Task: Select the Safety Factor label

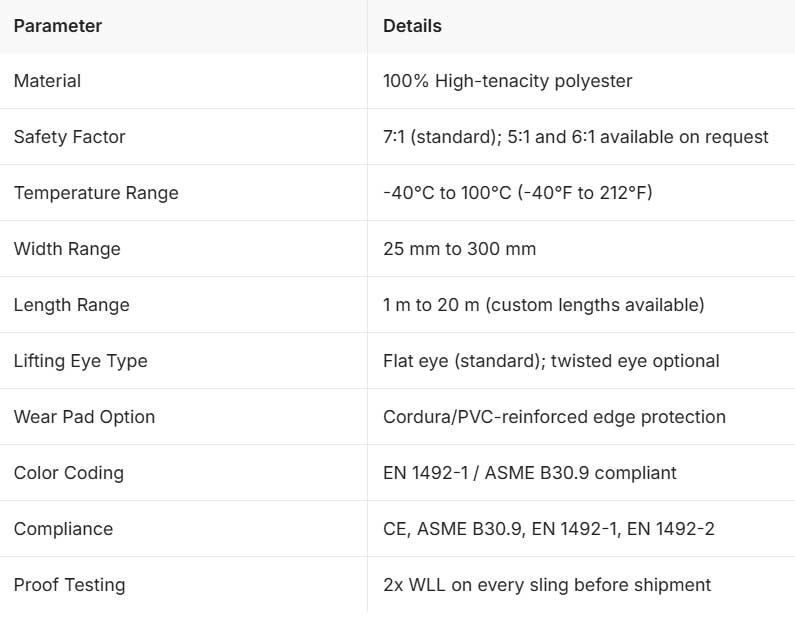Action: (69, 137)
